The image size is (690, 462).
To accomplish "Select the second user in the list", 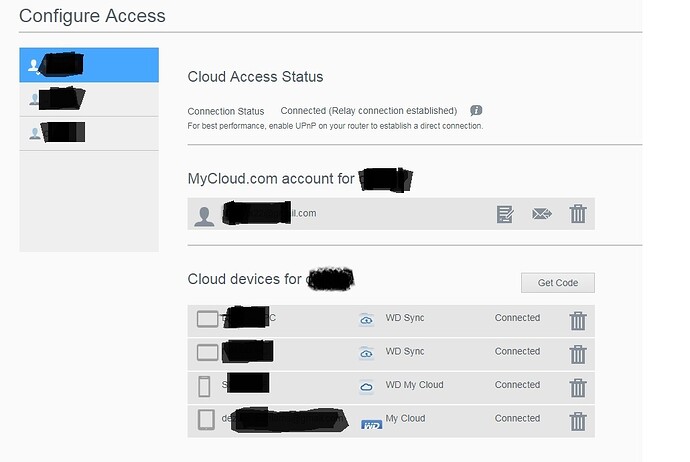I will click(x=88, y=99).
